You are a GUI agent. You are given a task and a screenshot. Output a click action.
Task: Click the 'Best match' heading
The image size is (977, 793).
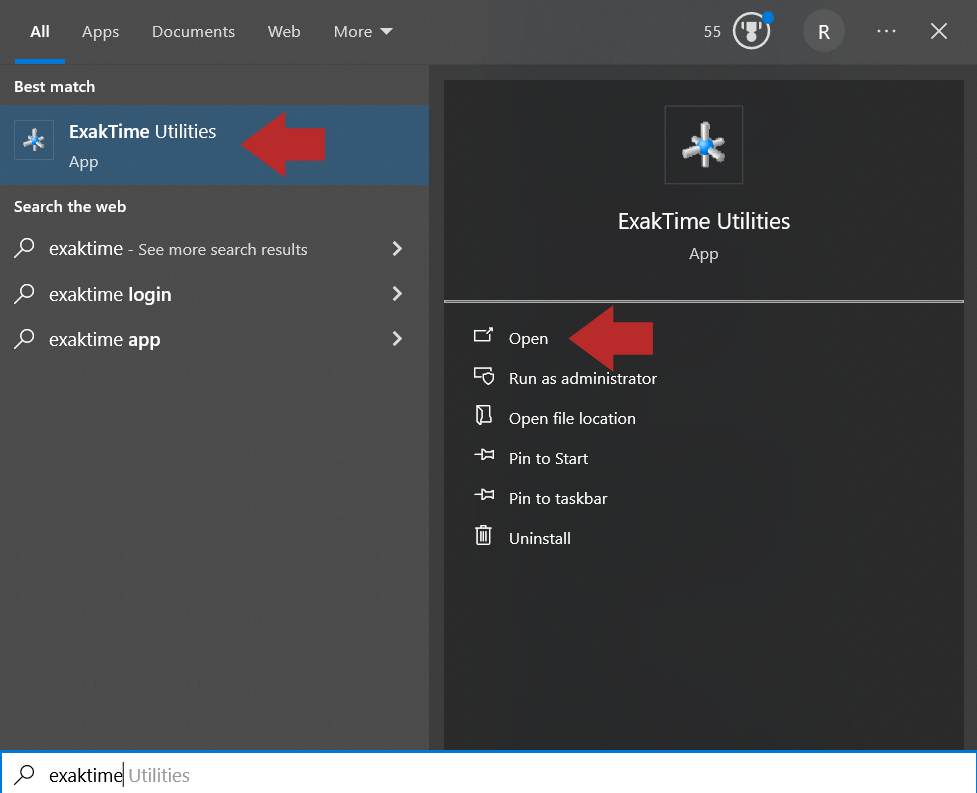pyautogui.click(x=54, y=87)
